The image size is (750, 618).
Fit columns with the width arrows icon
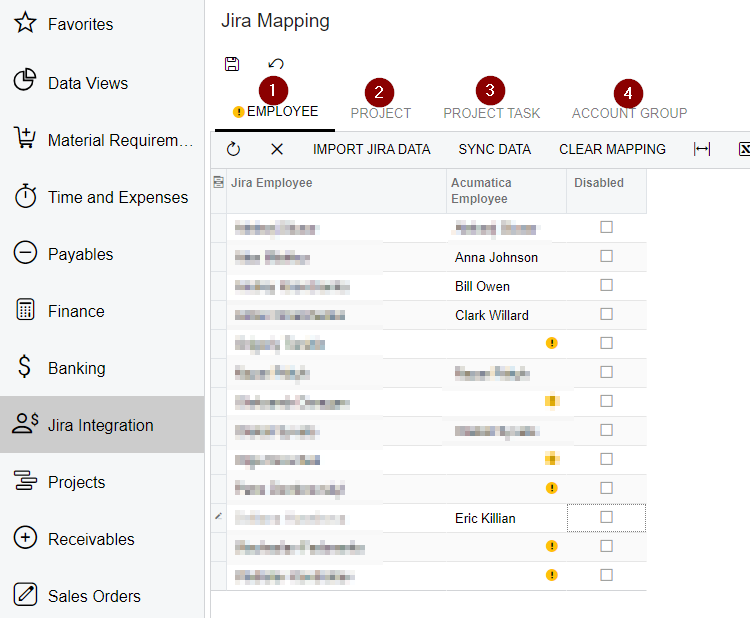pyautogui.click(x=702, y=149)
